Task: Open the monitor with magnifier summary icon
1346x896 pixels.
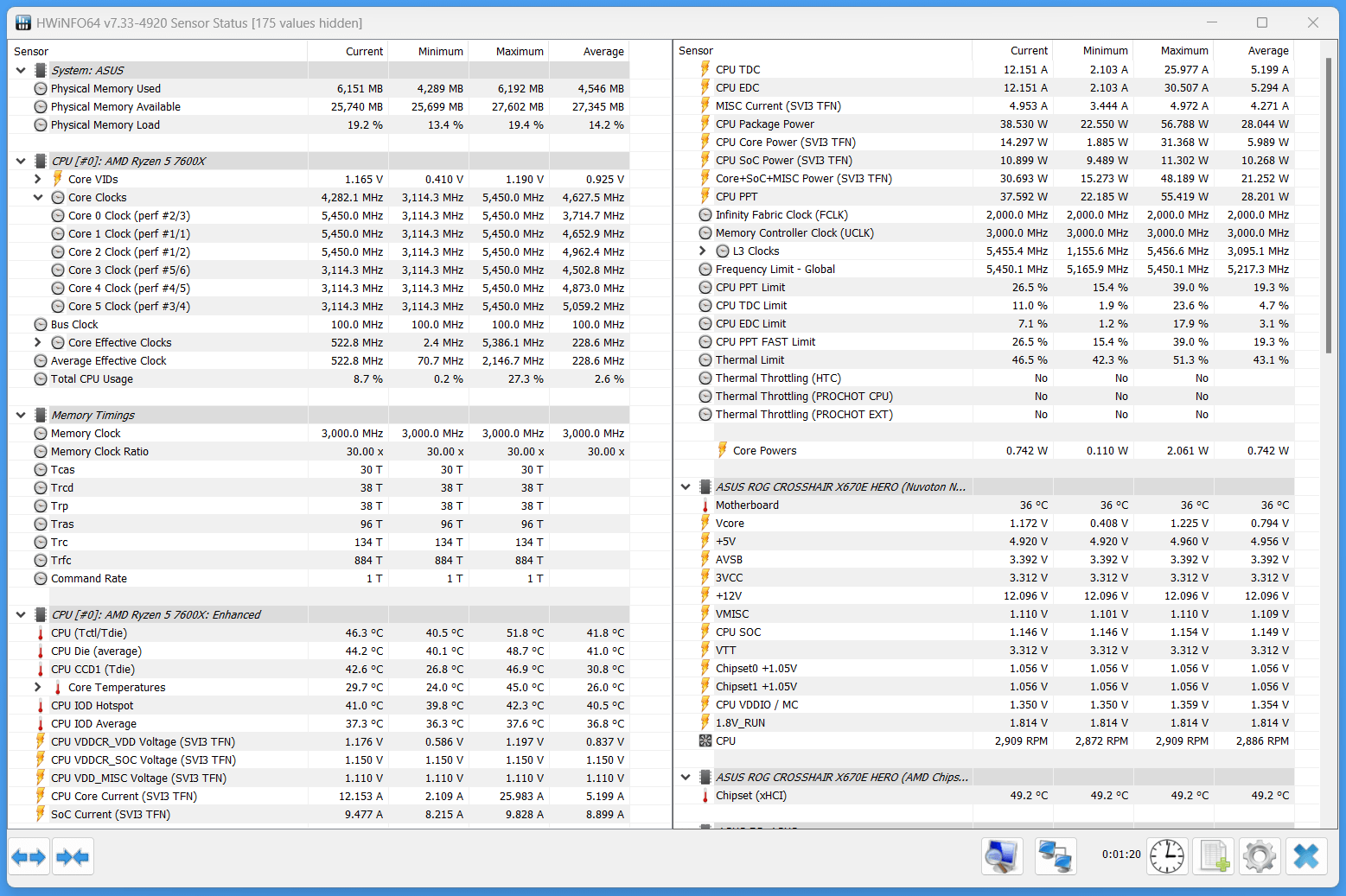Action: [x=1002, y=857]
